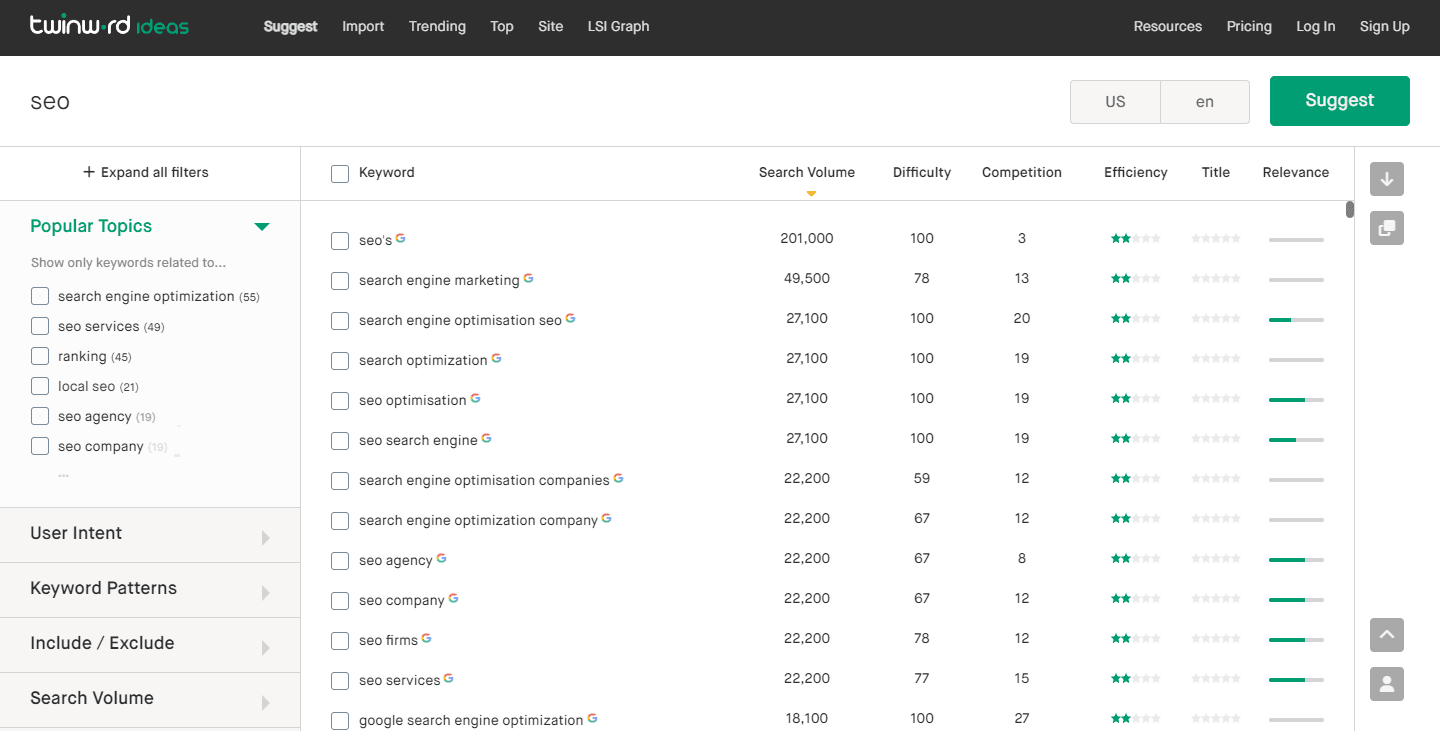
Task: Toggle the select-all Keyword checkbox
Action: (340, 174)
